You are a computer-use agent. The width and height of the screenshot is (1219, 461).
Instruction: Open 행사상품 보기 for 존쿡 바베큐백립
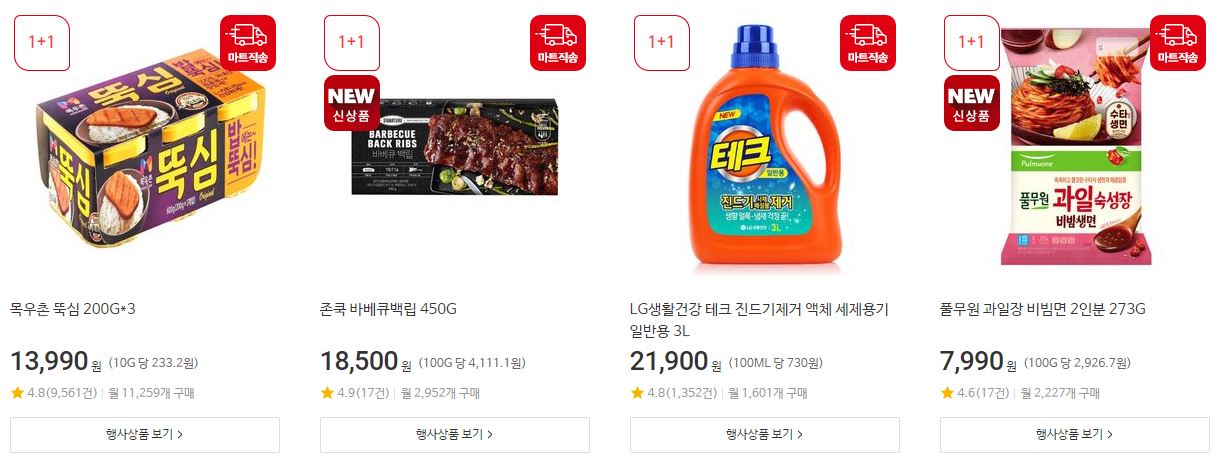[x=455, y=435]
